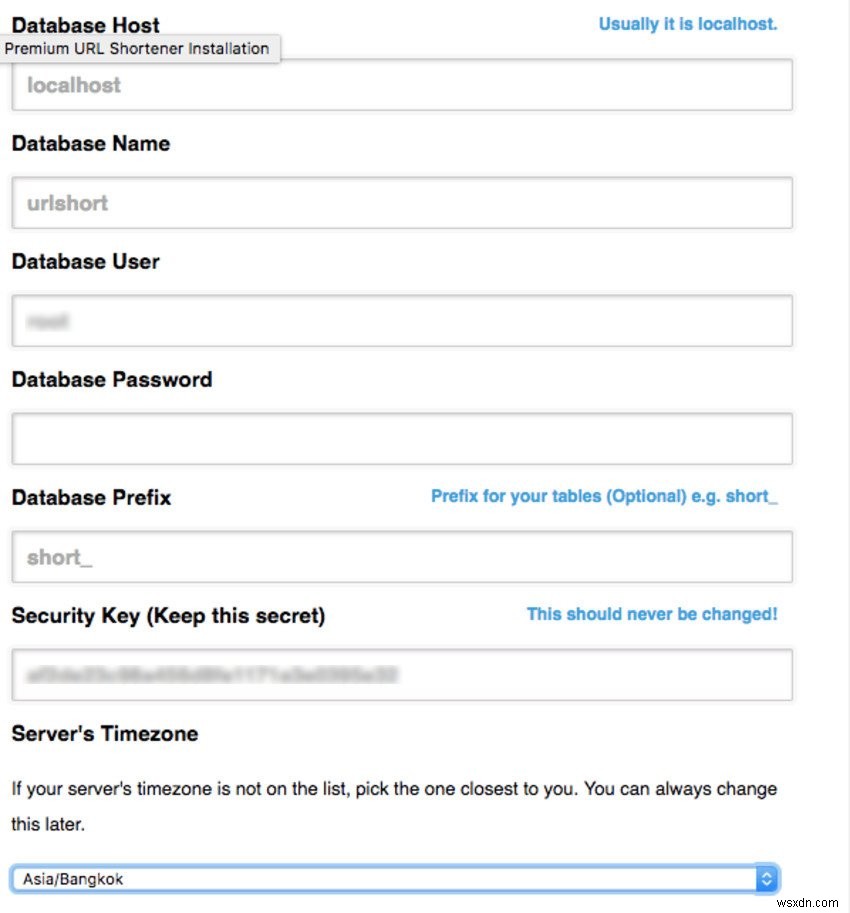Click the Database Host label
Image resolution: width=850 pixels, height=913 pixels.
click(85, 25)
